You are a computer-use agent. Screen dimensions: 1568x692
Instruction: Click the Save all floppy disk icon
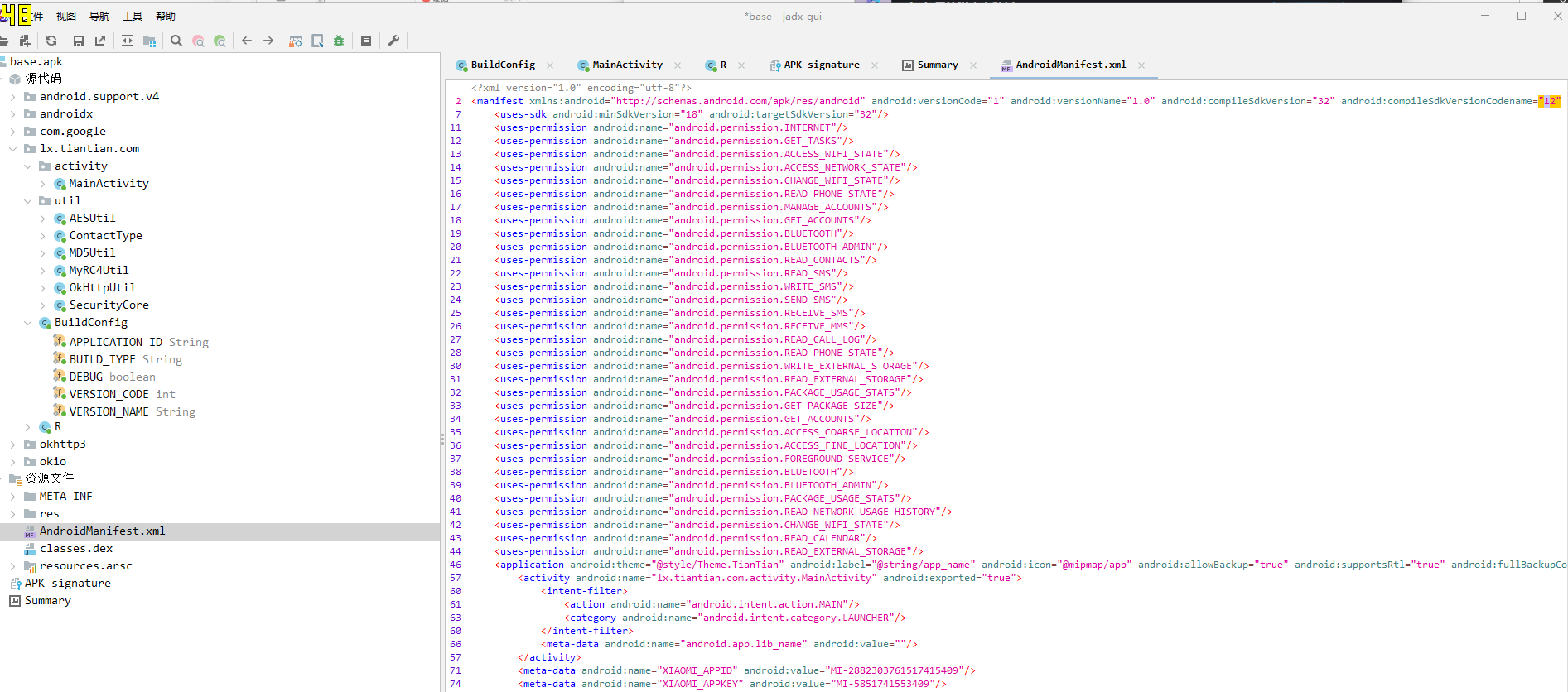pyautogui.click(x=79, y=41)
